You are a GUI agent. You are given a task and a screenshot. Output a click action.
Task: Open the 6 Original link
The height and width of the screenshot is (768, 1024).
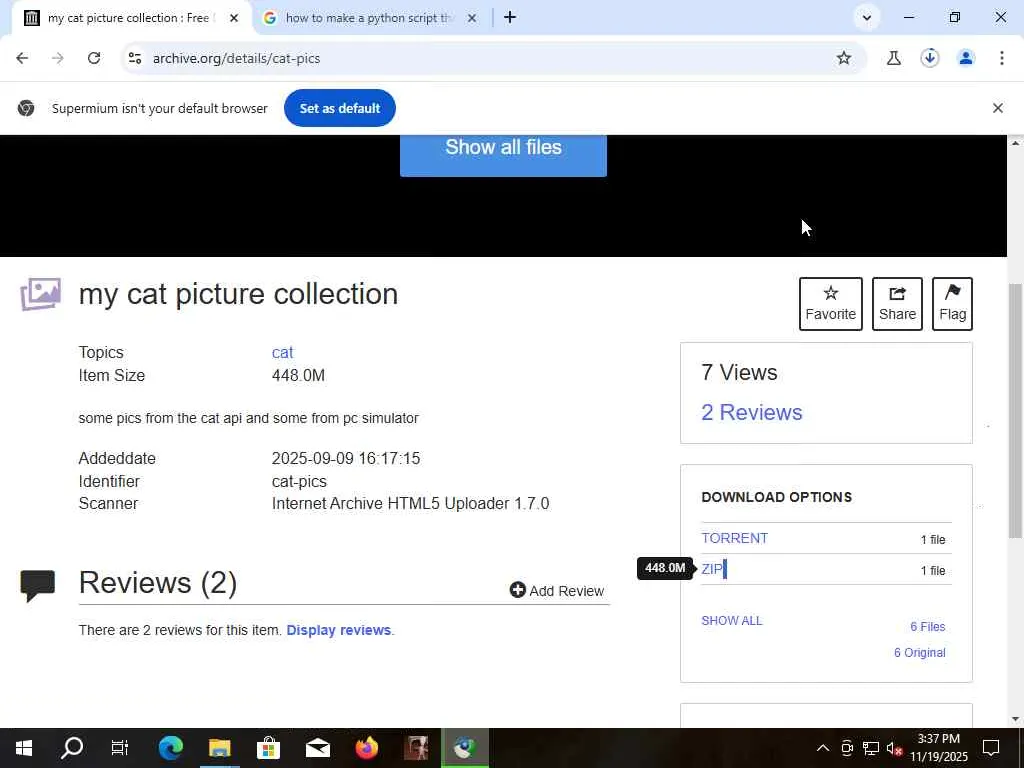click(x=920, y=652)
